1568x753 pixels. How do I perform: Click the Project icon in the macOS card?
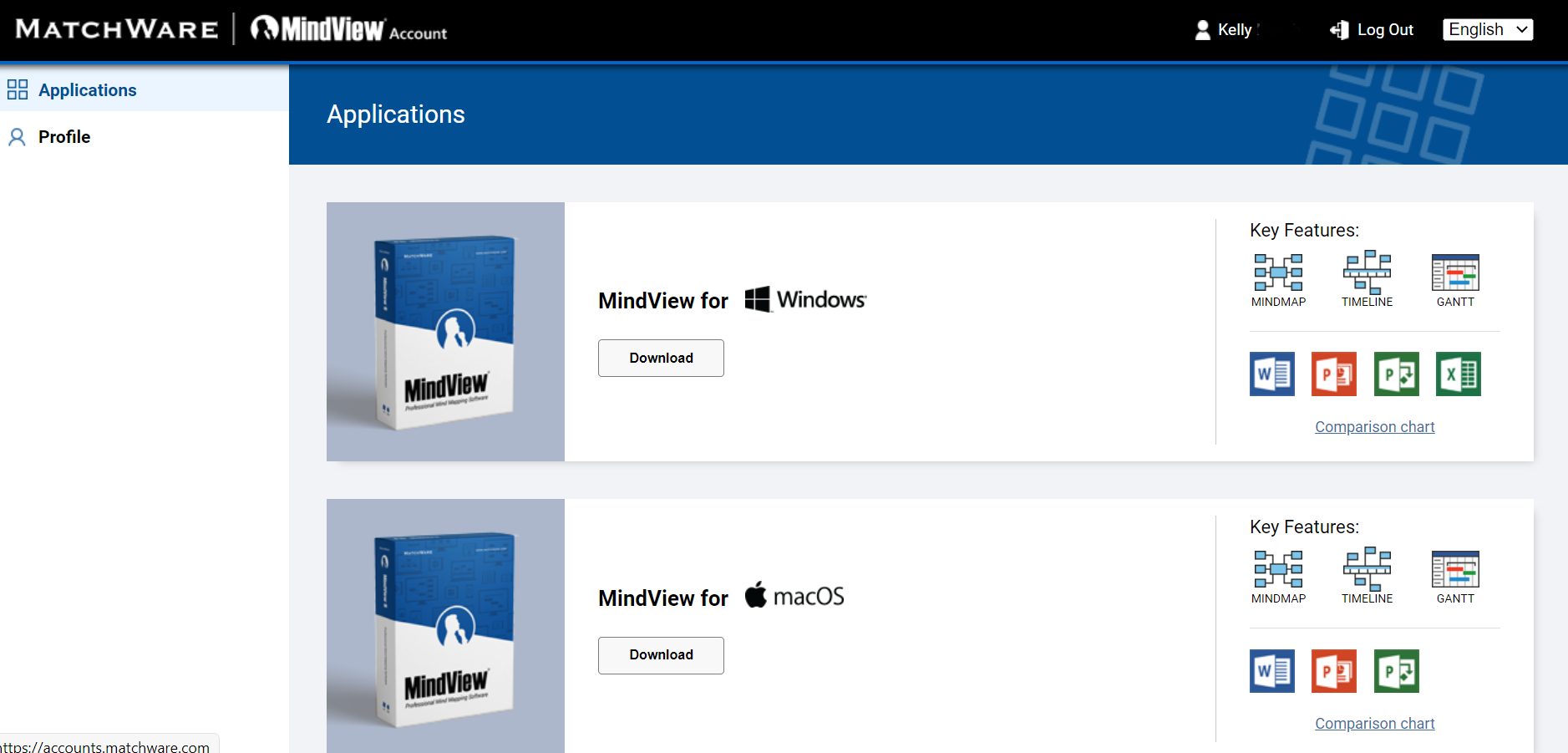(x=1396, y=671)
